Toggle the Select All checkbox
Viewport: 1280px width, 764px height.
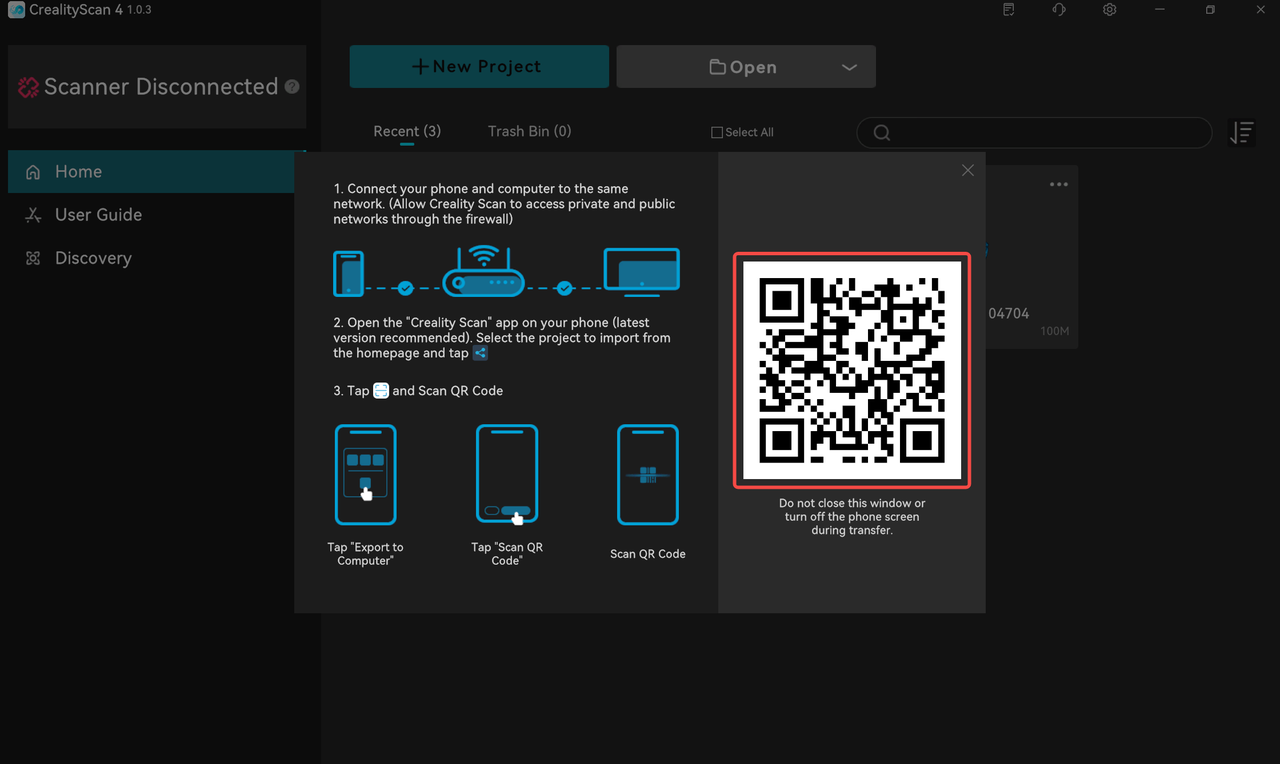(717, 132)
